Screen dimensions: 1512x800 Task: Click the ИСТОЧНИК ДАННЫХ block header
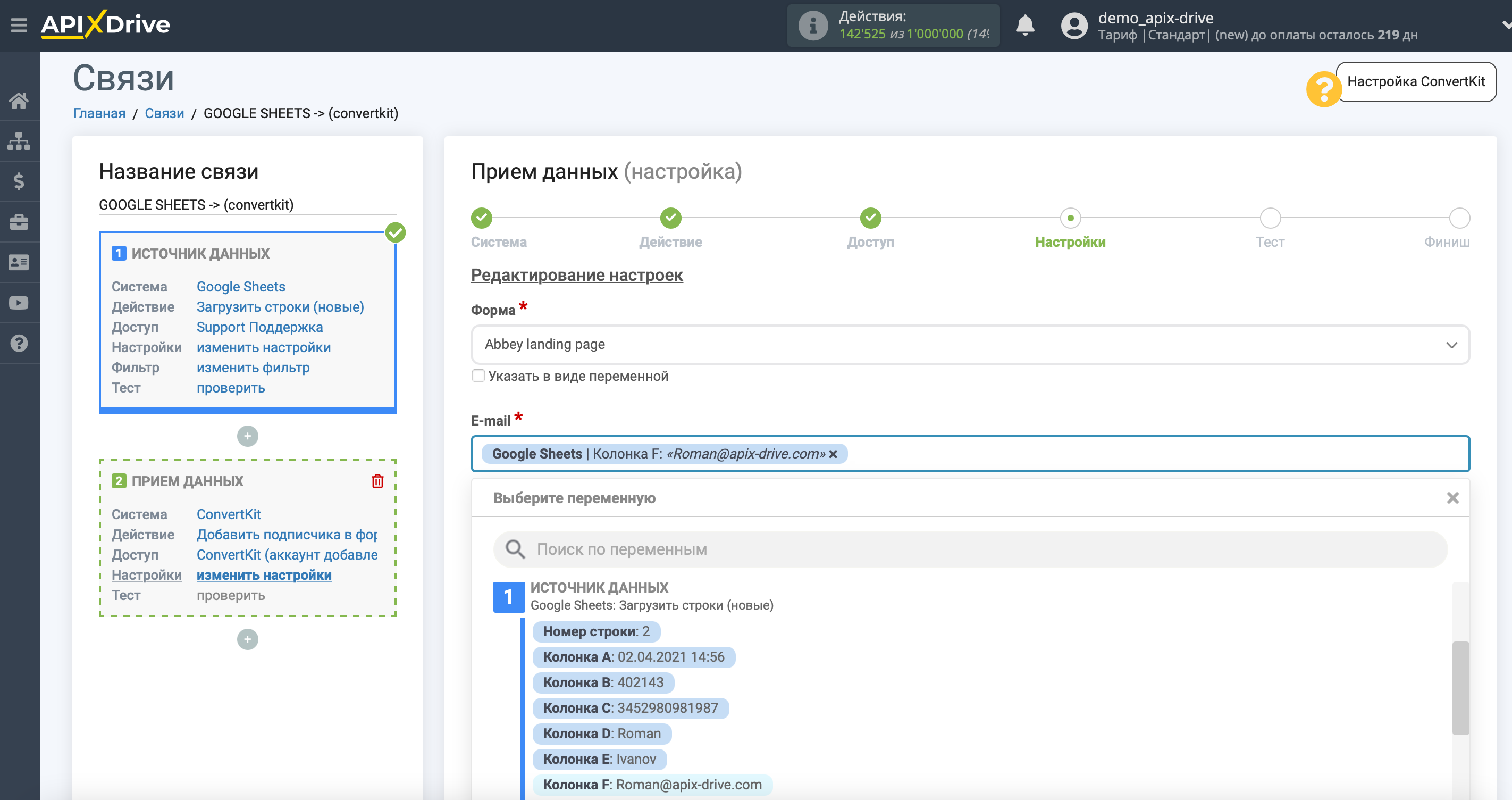click(x=200, y=254)
